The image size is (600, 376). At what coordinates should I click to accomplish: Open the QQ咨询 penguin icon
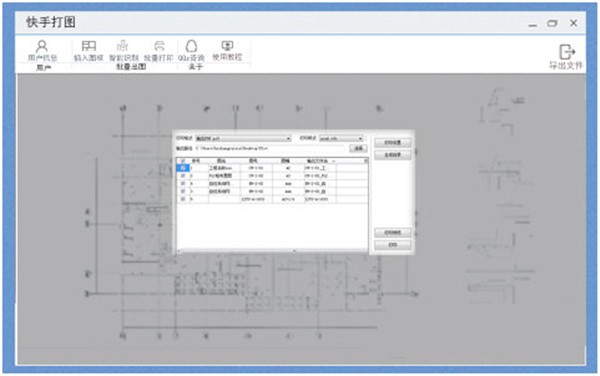tap(191, 50)
